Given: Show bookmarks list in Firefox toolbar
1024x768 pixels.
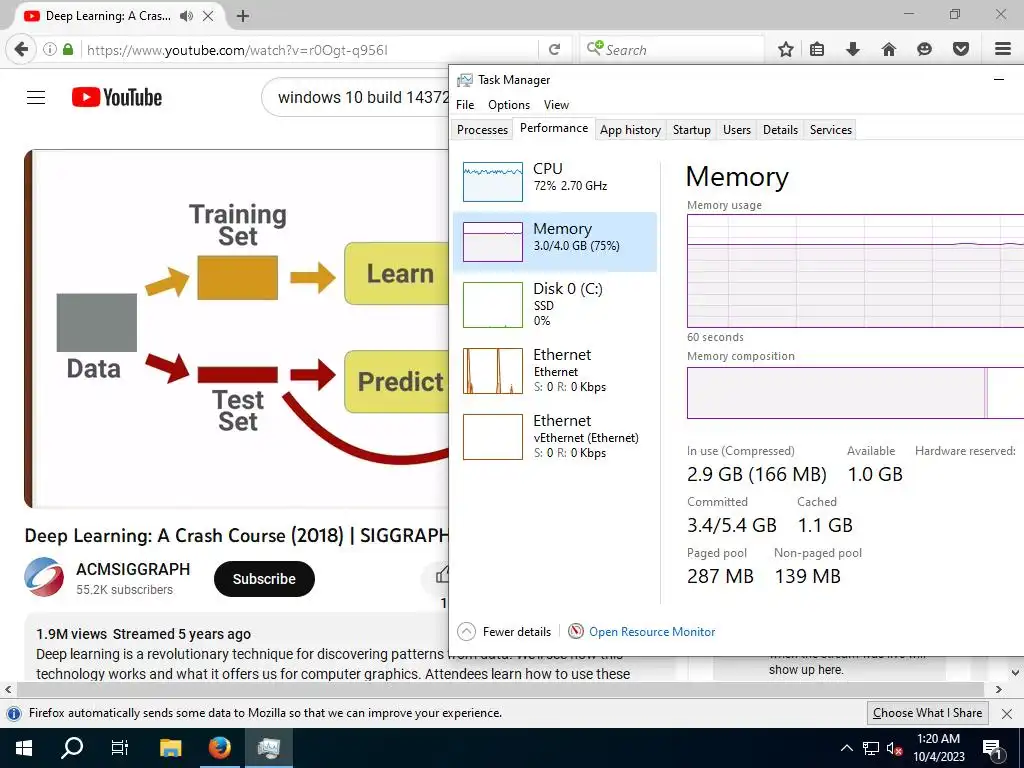Looking at the screenshot, I should (817, 50).
